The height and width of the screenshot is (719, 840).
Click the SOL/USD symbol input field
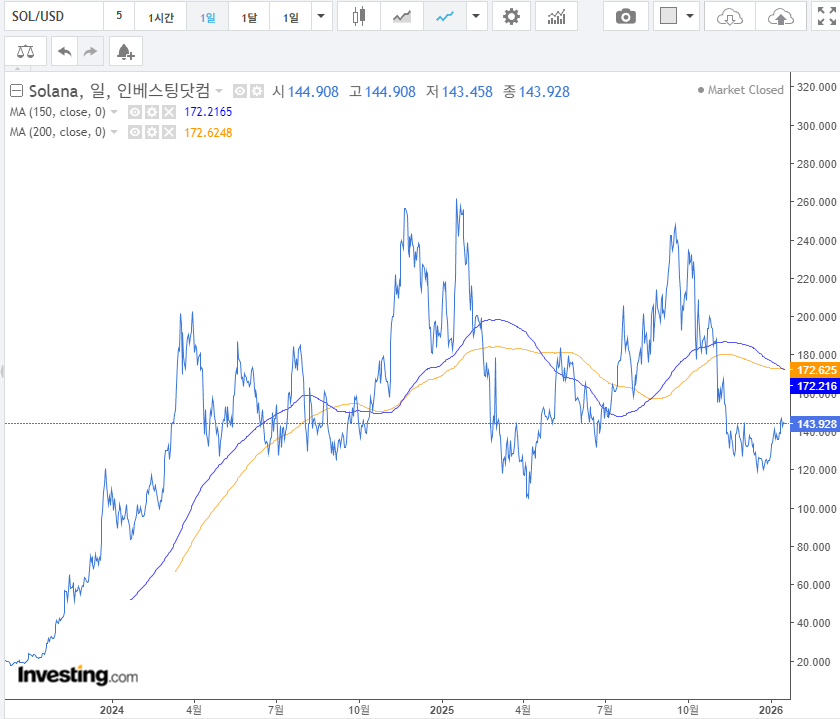click(54, 17)
